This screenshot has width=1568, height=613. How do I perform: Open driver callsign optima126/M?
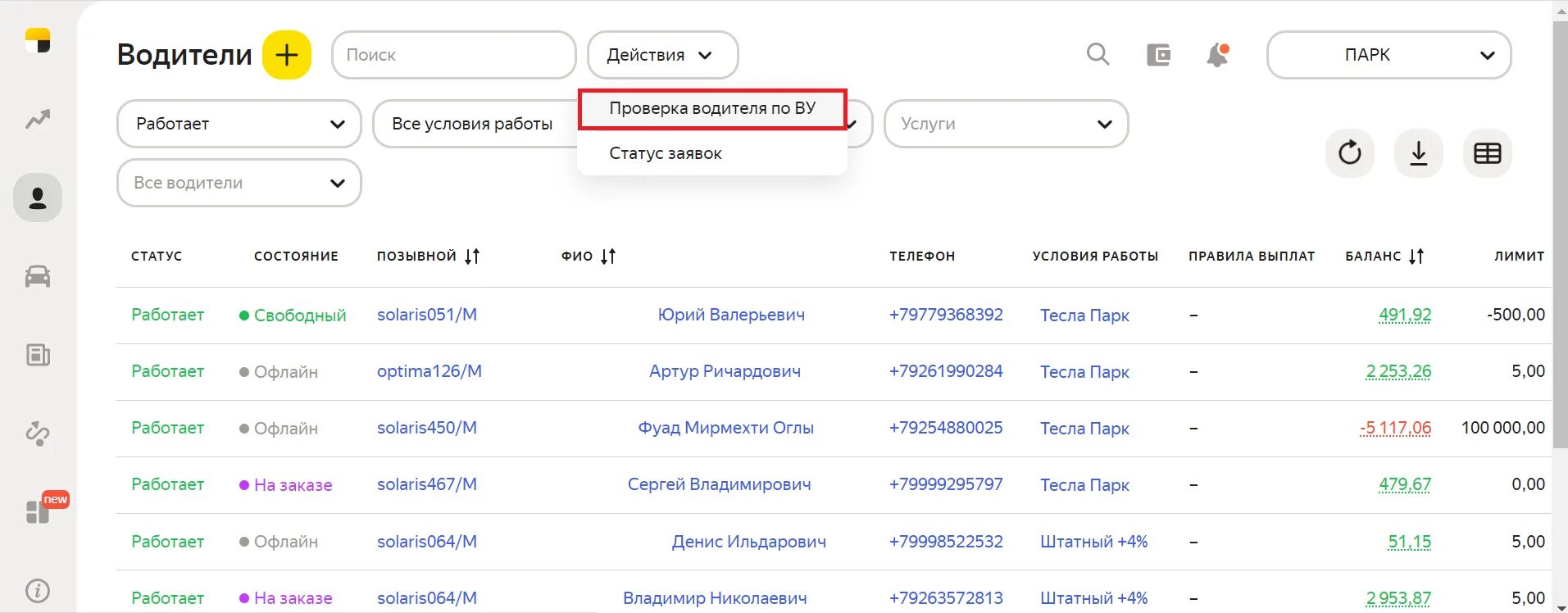click(x=429, y=371)
